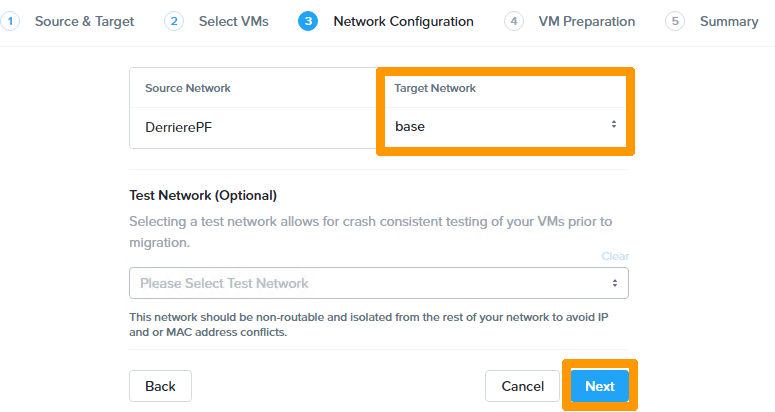Jump to the VM Preparation step
Image resolution: width=775 pixels, height=412 pixels.
[586, 21]
